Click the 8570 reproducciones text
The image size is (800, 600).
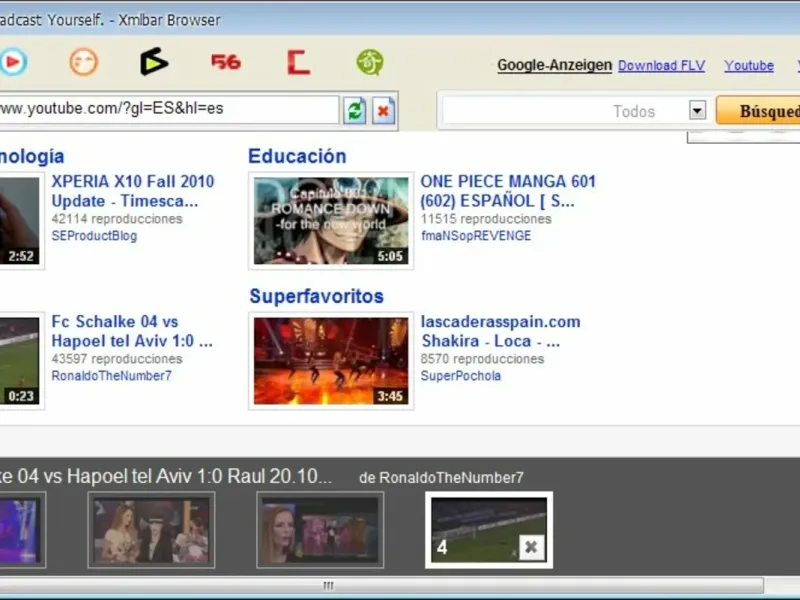coord(482,359)
